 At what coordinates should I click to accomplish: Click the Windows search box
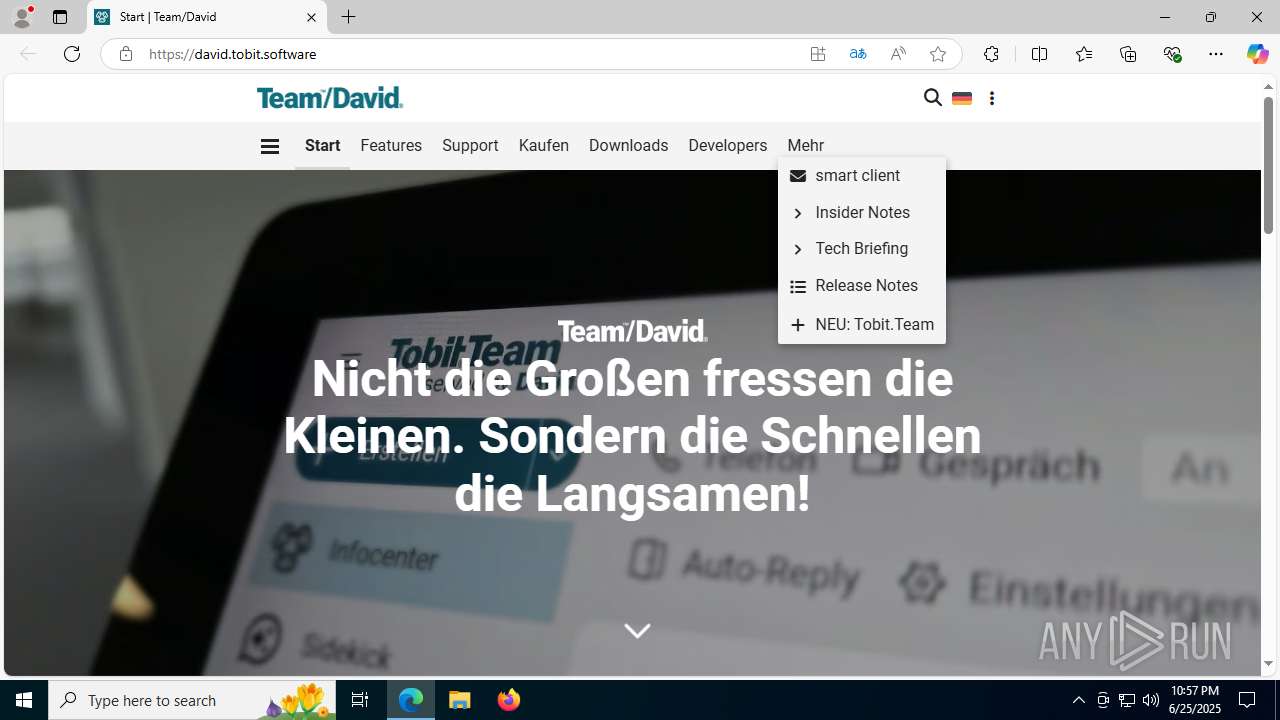tap(192, 700)
